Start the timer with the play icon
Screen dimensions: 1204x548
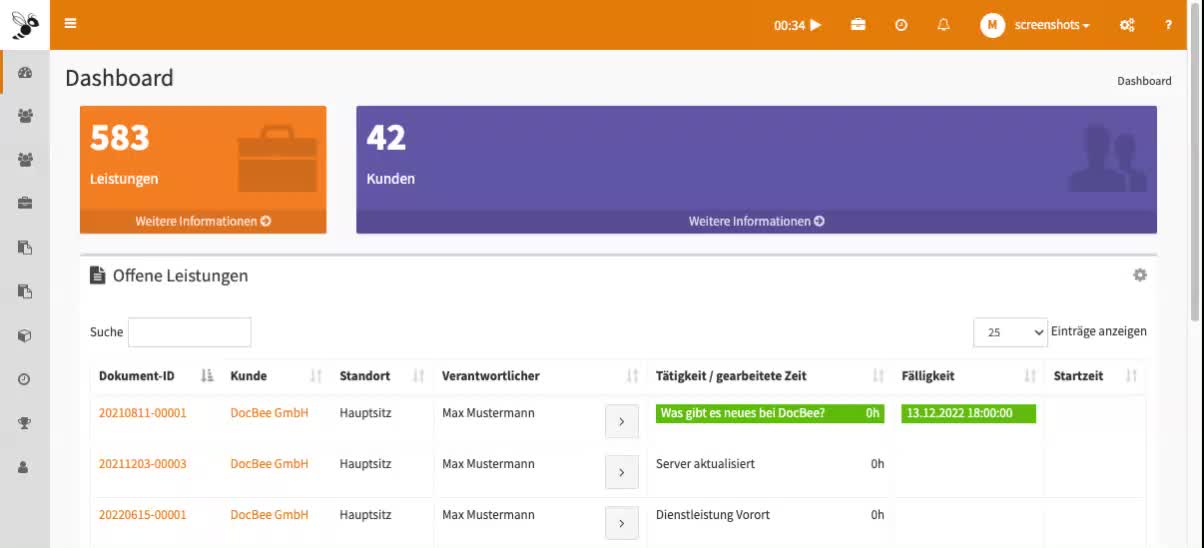(815, 25)
